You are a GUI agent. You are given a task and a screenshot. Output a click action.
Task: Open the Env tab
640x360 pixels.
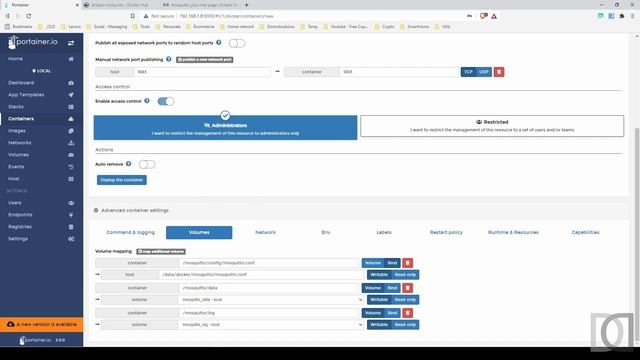[x=326, y=233]
